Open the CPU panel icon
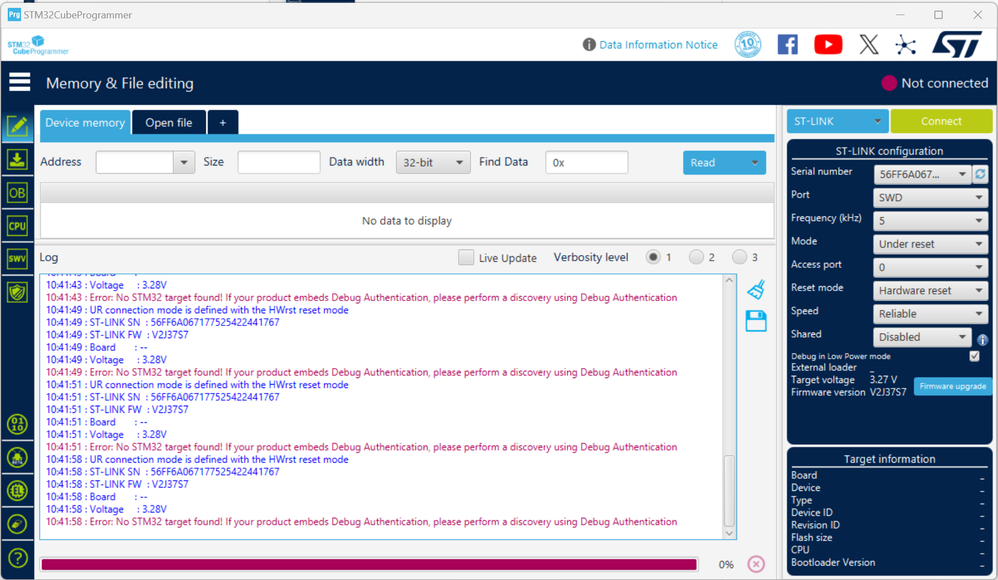 pos(17,225)
